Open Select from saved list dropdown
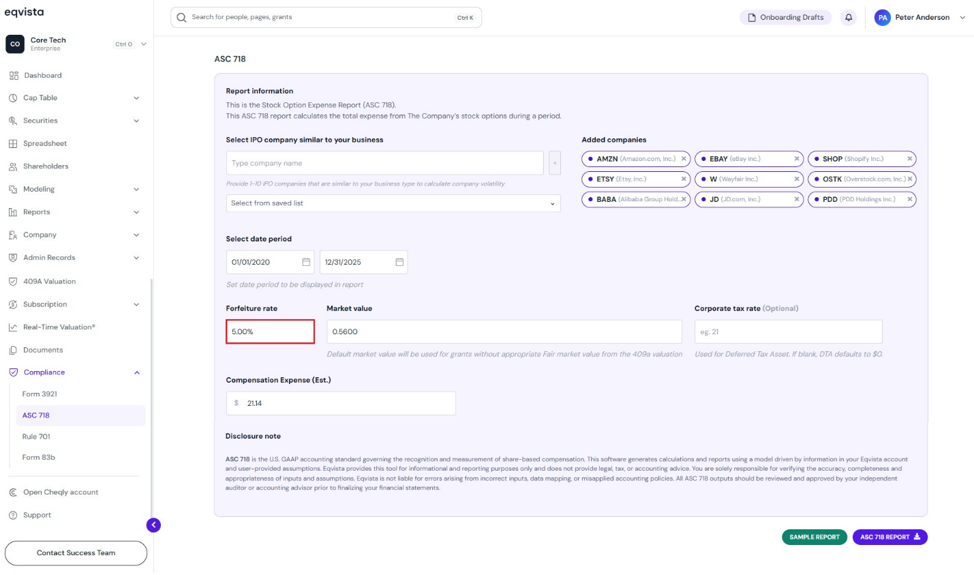 pos(393,203)
